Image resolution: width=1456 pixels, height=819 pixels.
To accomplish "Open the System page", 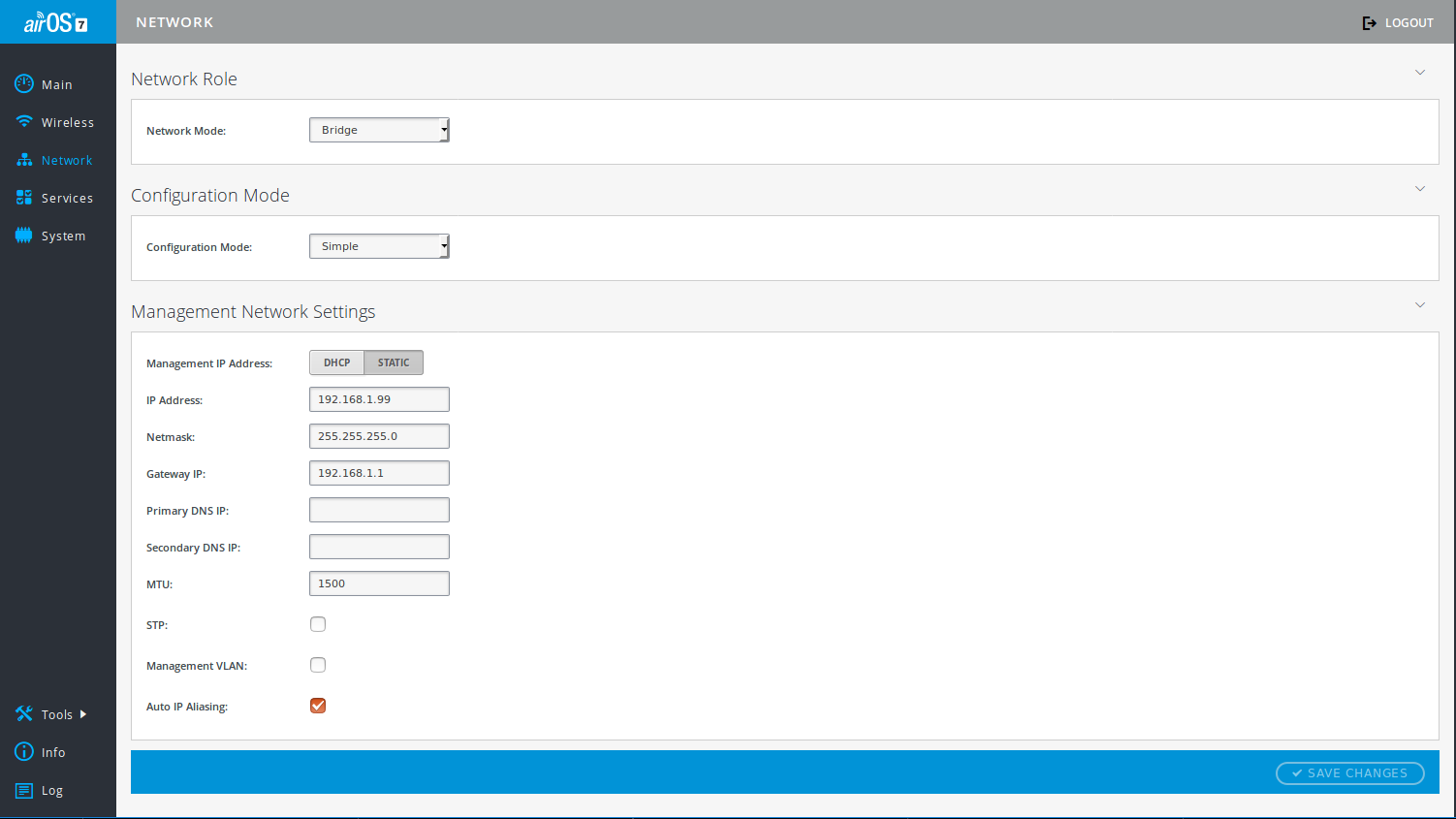I will [x=63, y=236].
